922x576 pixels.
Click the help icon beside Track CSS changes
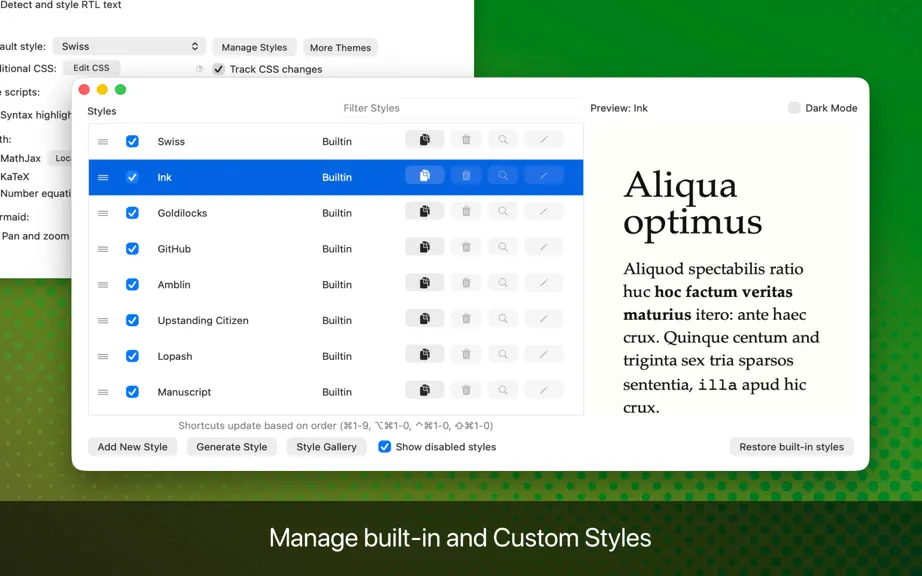[199, 69]
